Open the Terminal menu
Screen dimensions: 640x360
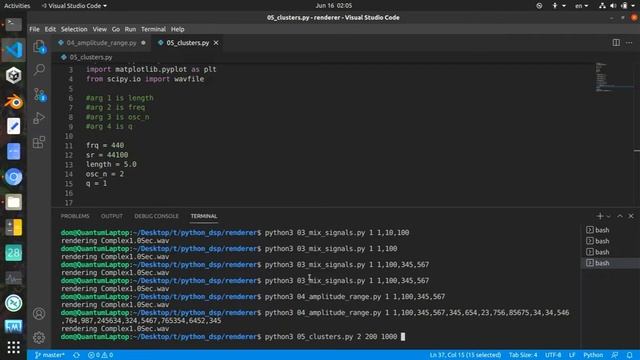(x=153, y=29)
